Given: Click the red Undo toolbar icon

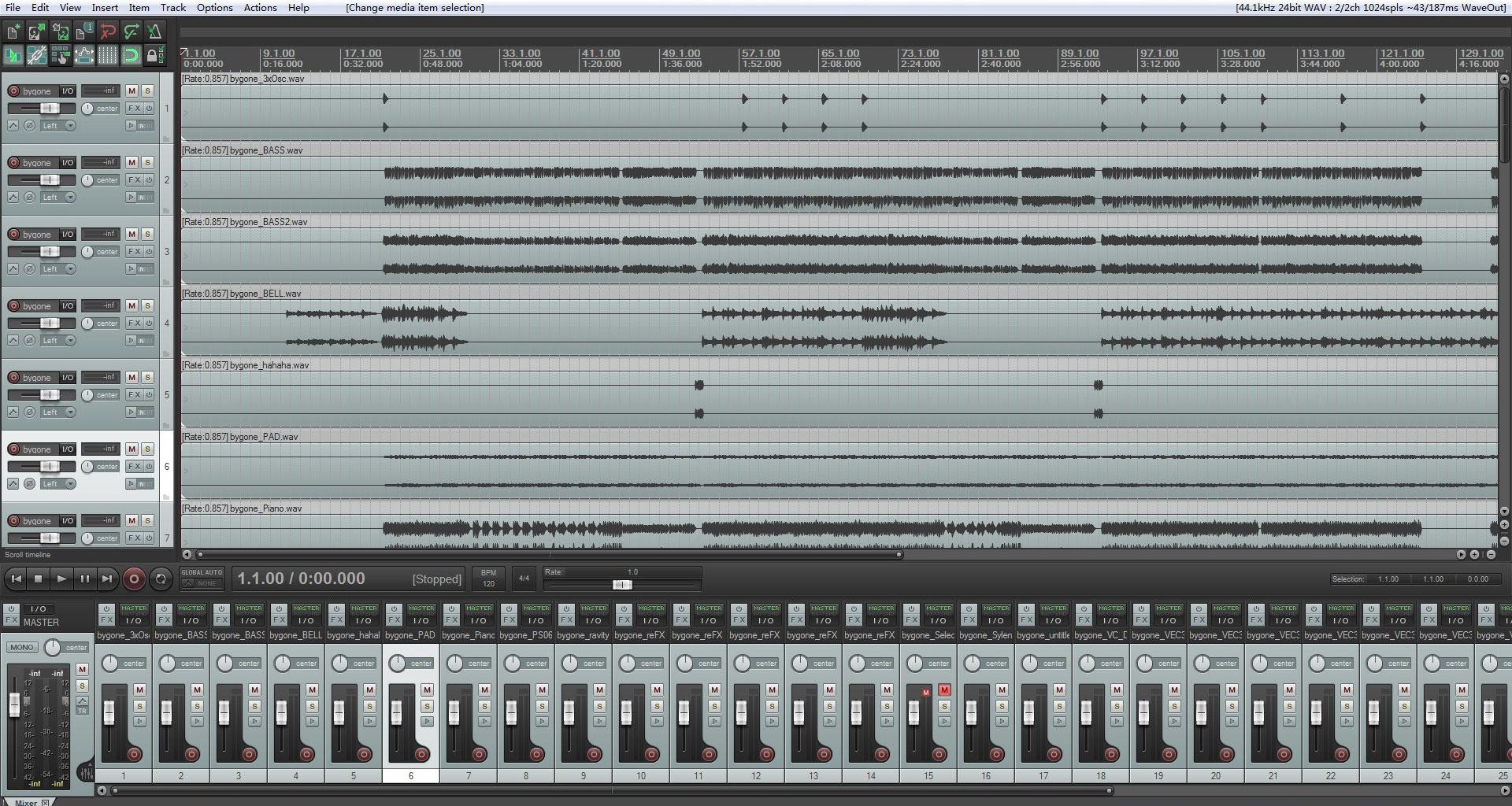Looking at the screenshot, I should (108, 31).
